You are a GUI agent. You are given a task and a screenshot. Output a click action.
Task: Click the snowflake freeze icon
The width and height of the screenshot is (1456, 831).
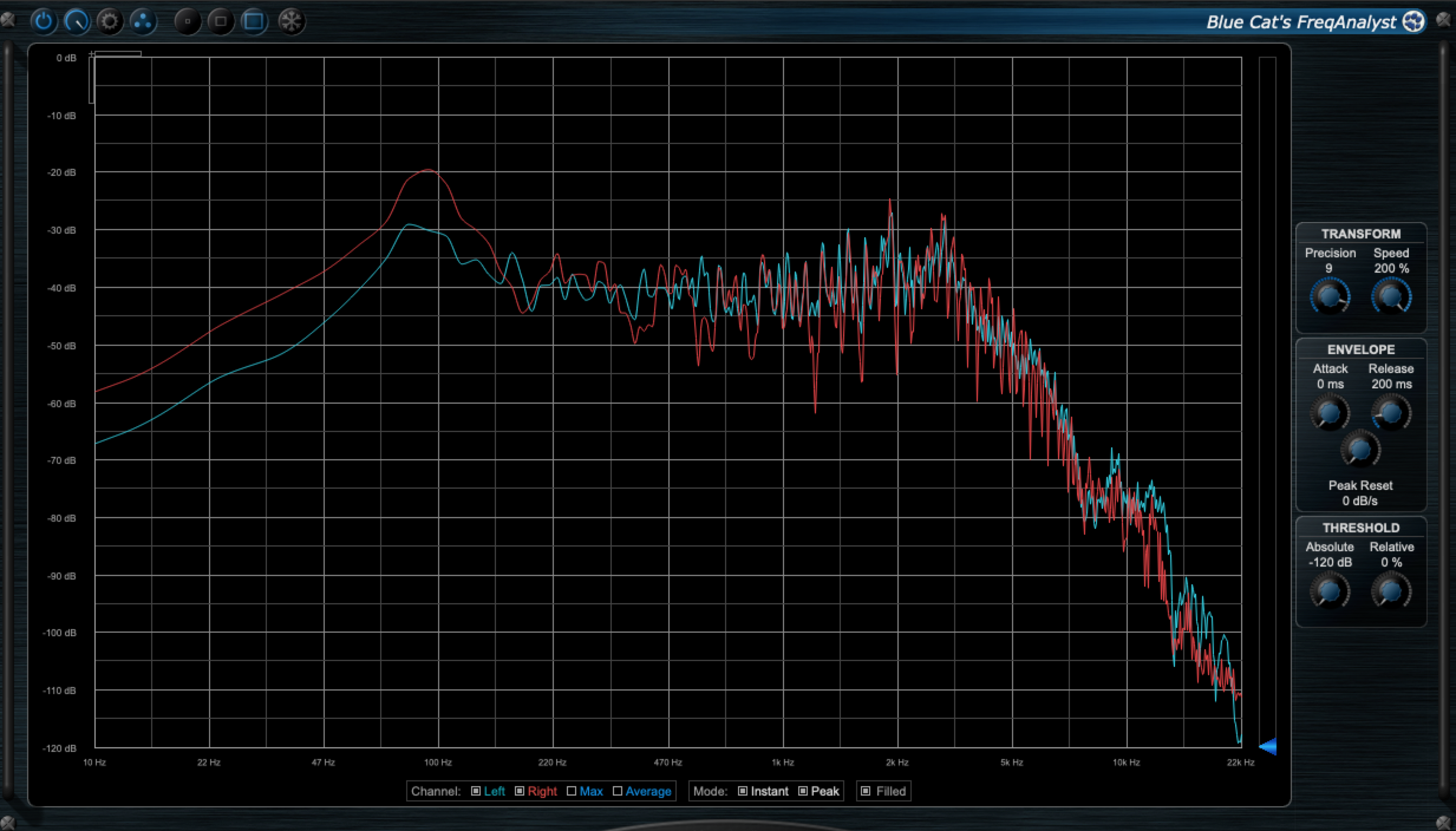[292, 22]
